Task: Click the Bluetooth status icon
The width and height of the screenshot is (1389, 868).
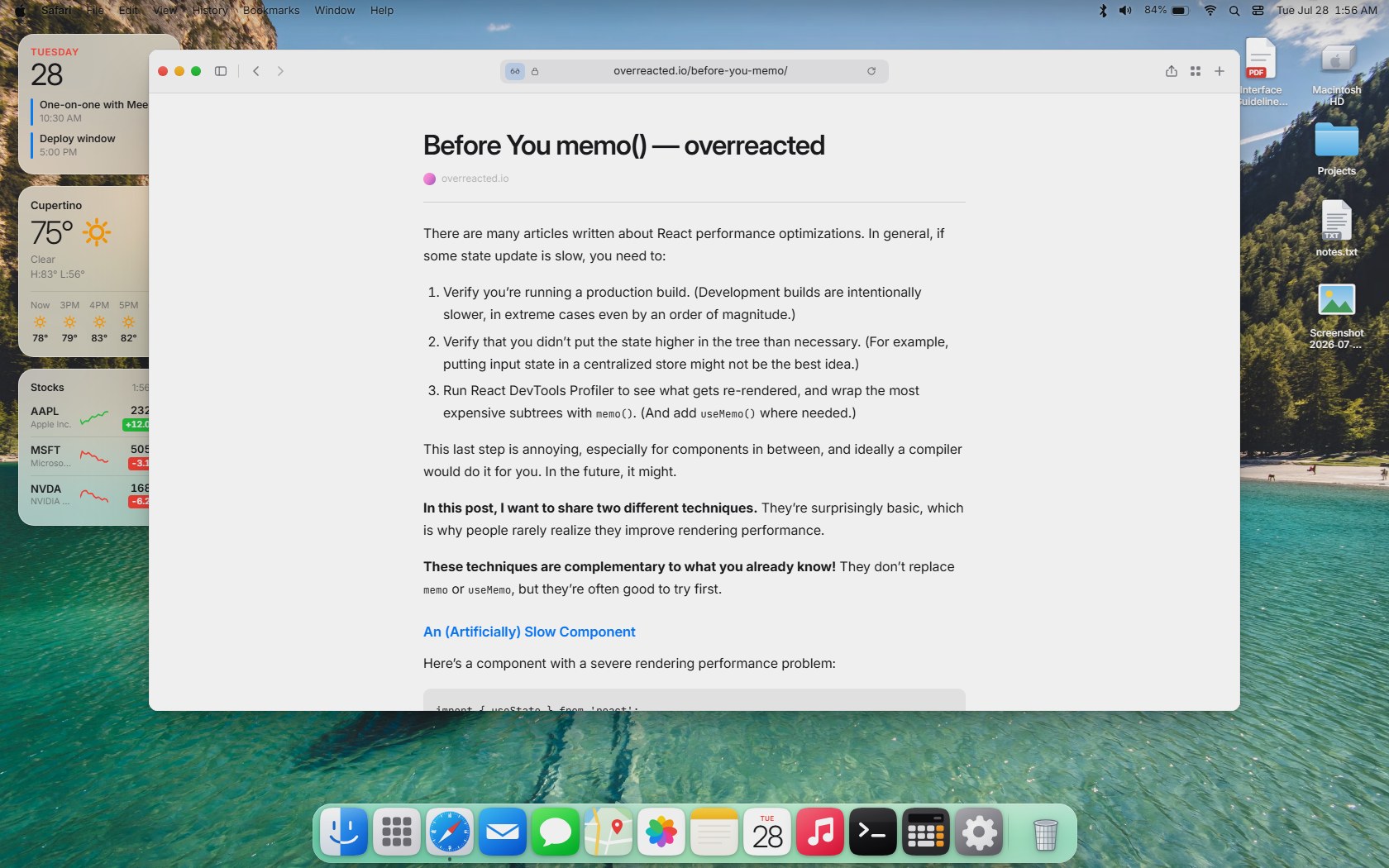Action: [x=1103, y=11]
